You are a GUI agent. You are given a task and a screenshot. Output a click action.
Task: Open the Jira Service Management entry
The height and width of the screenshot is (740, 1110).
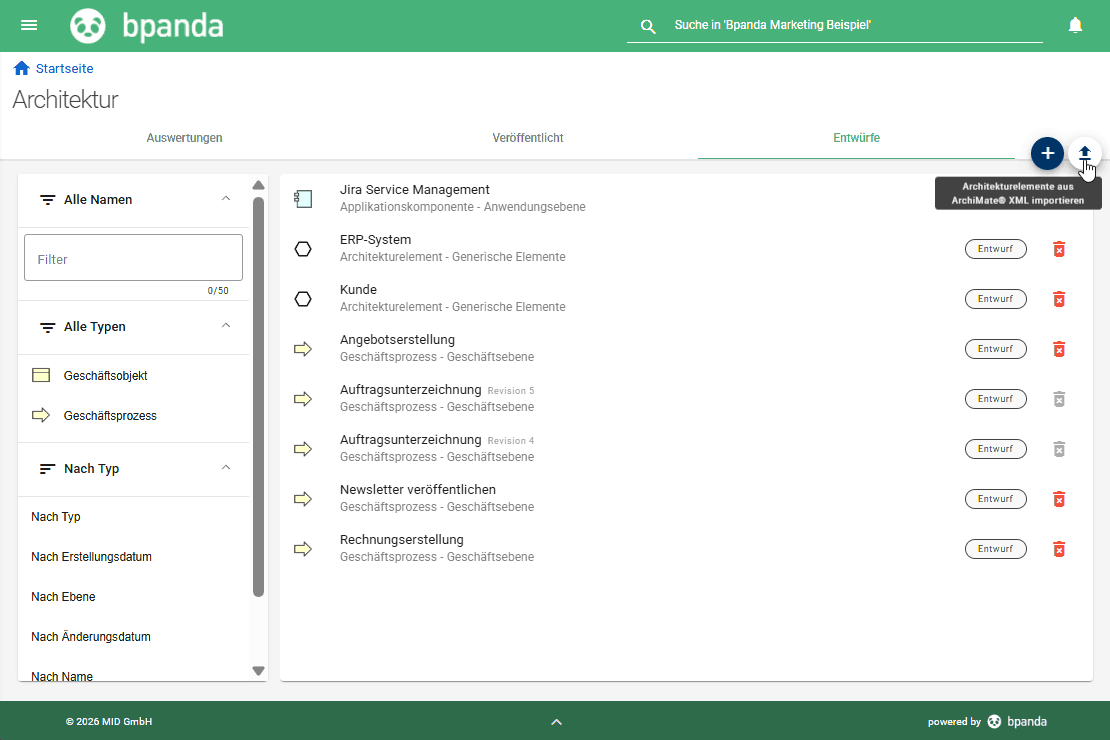point(686,199)
